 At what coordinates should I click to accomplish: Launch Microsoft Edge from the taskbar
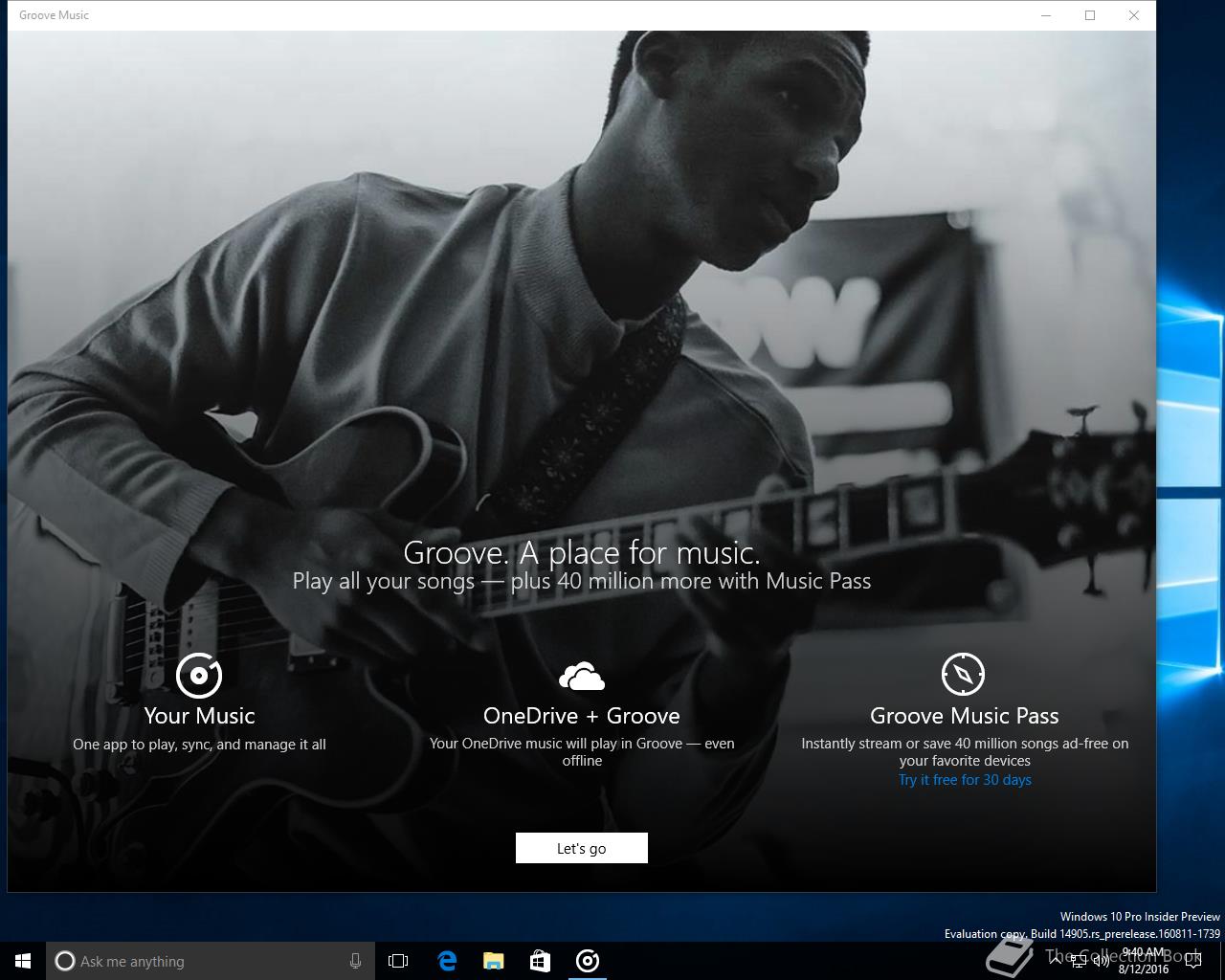point(446,961)
